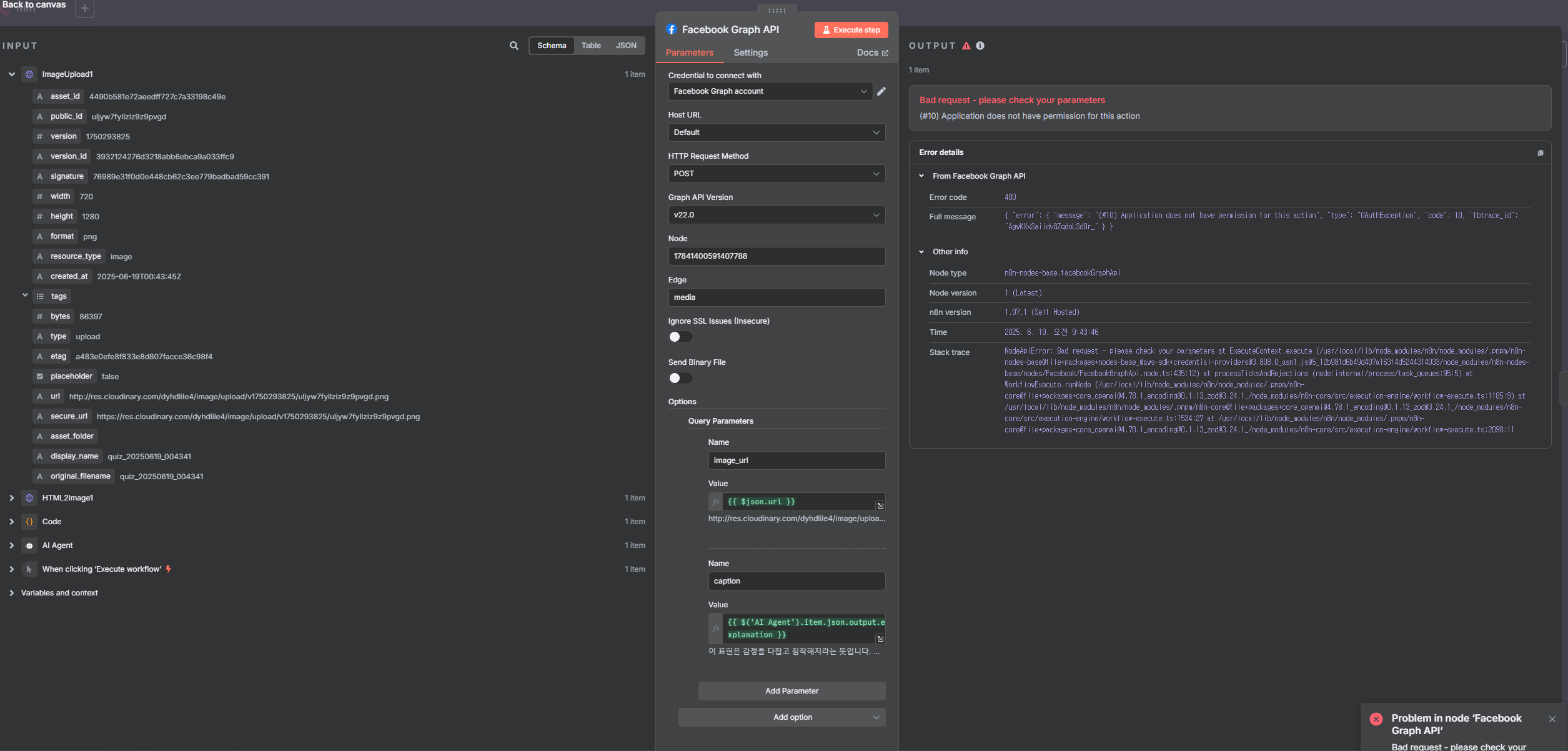The image size is (1568, 751).
Task: Click the ImageUpload1 globe node icon
Action: [29, 74]
